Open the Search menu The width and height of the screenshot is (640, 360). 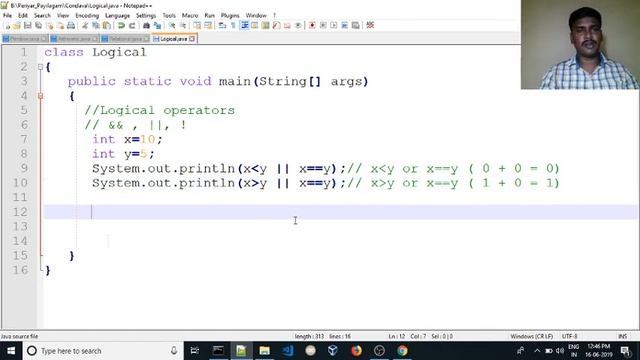click(42, 16)
